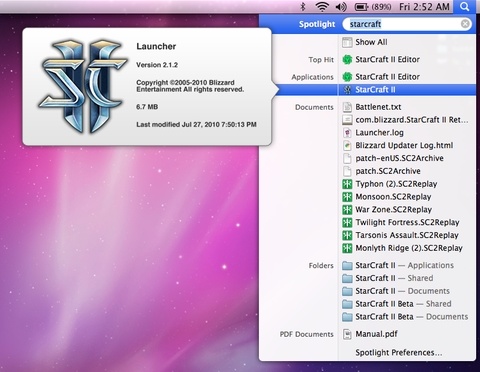Open Tarsonis Assault.SC2Replay
Screen dimensions: 480x372
pos(407,235)
